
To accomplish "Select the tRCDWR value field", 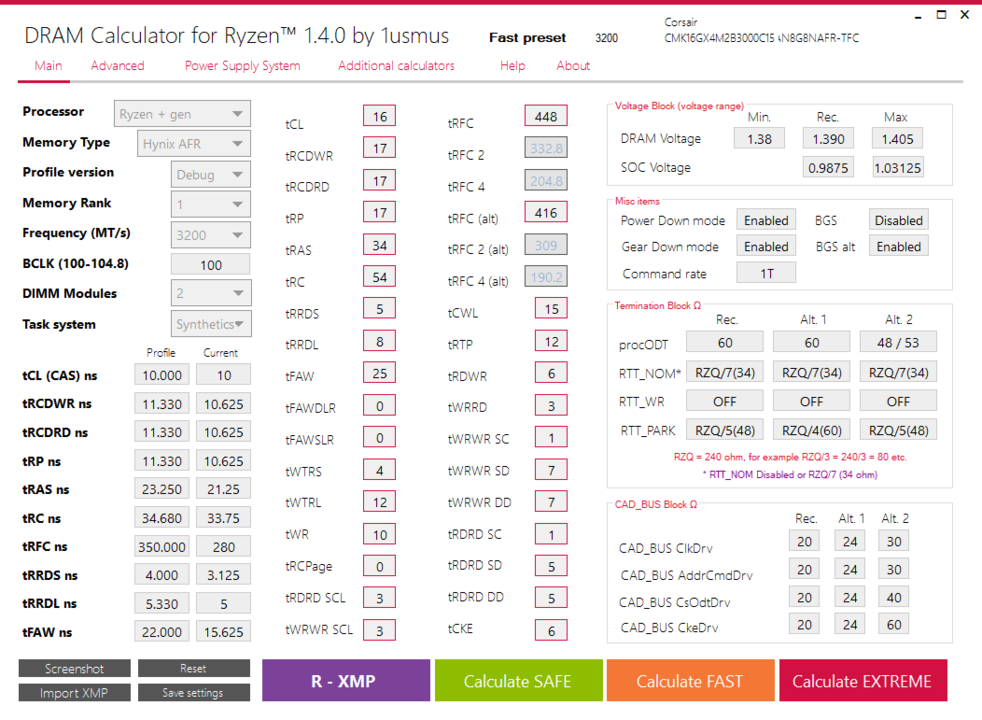I will click(380, 148).
